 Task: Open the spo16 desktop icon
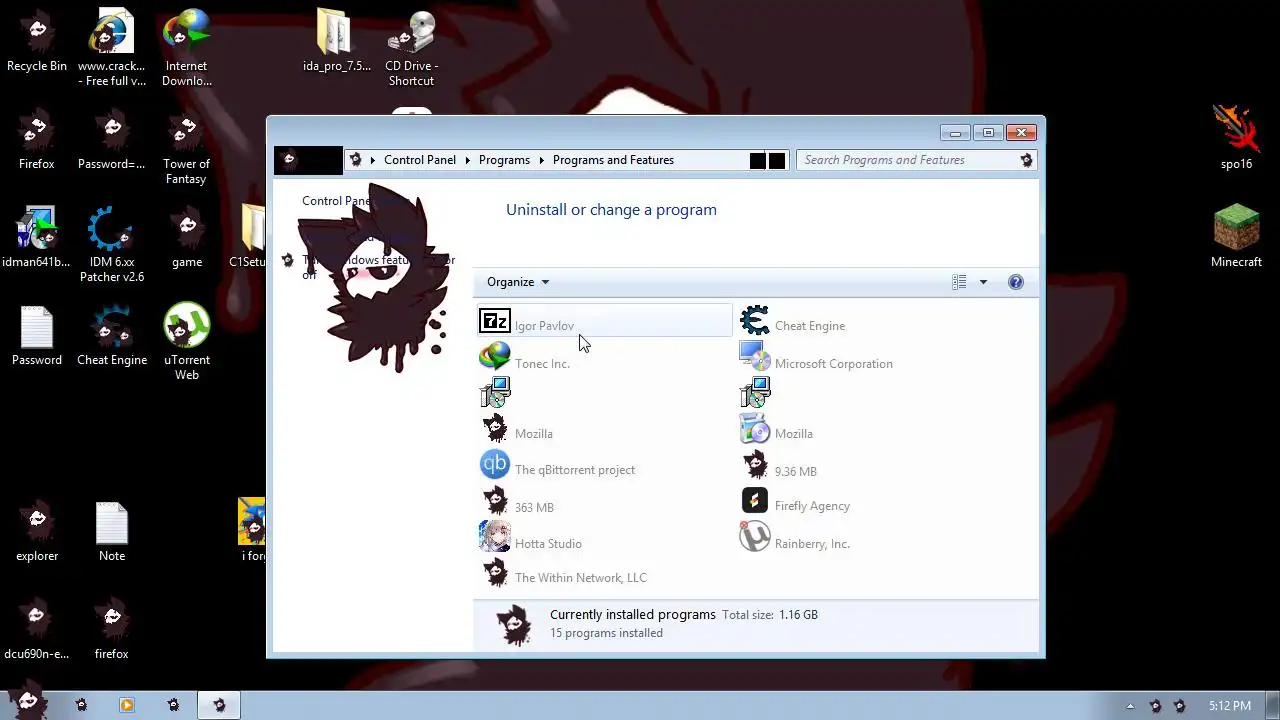click(x=1237, y=139)
